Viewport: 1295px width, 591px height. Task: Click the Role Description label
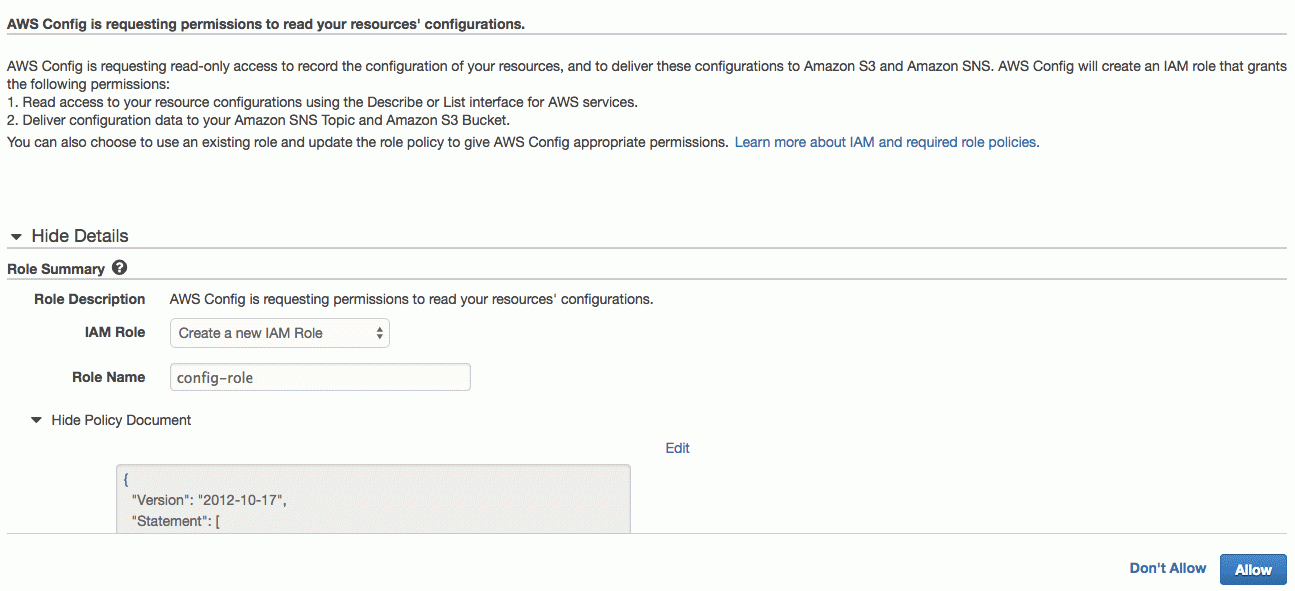coord(90,299)
